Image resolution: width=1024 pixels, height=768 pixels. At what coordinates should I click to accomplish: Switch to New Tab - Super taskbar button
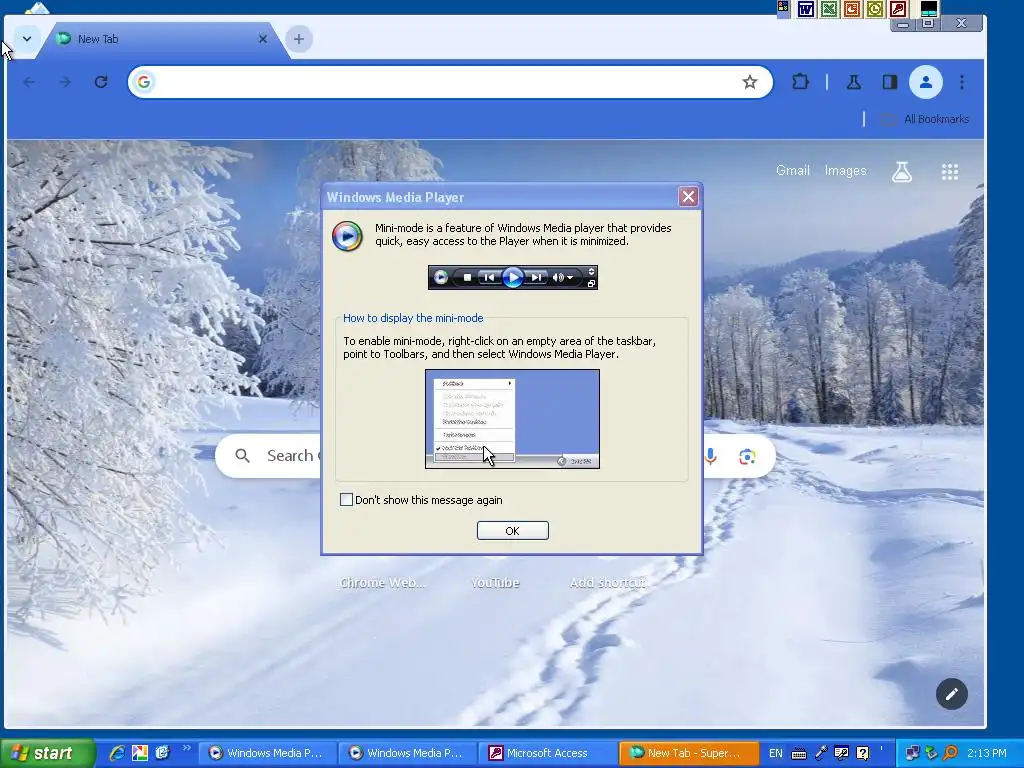click(687, 753)
